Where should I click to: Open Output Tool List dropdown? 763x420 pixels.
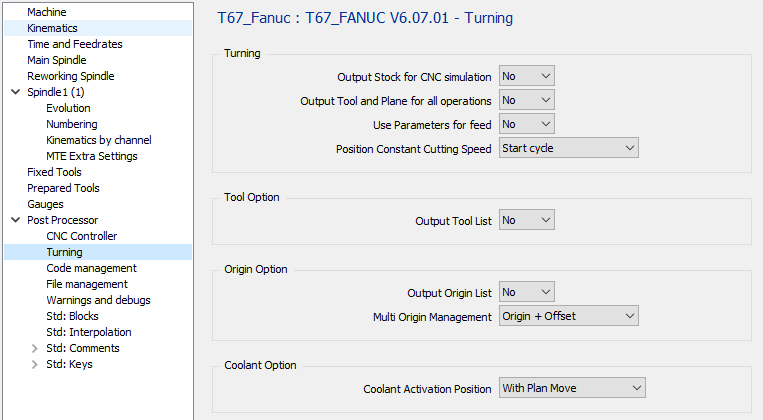(x=526, y=220)
